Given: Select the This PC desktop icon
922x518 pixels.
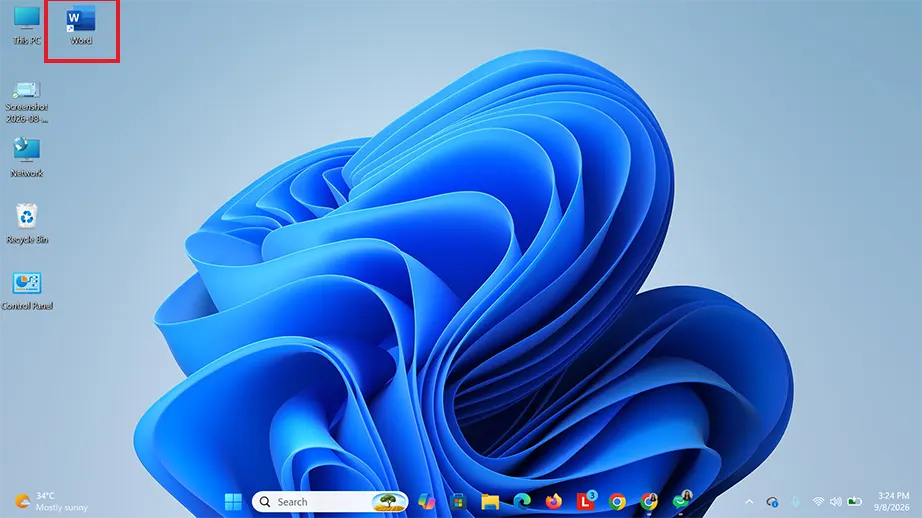Looking at the screenshot, I should [27, 26].
